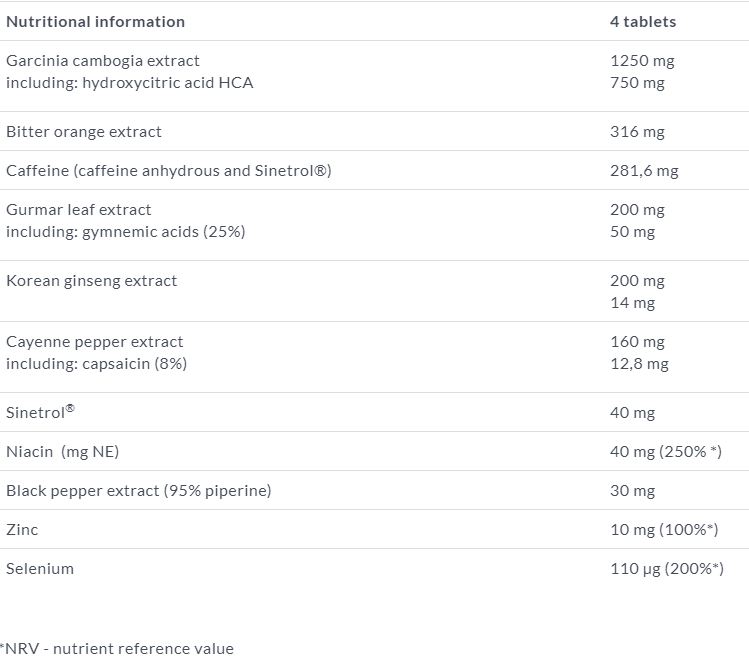The image size is (749, 656).
Task: Click the 'hydroxycitric acid HCA' line
Action: pyautogui.click(x=130, y=82)
